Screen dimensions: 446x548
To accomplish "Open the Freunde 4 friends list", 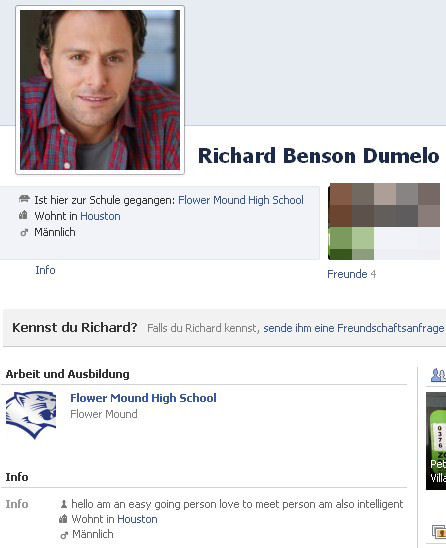I will pos(352,274).
